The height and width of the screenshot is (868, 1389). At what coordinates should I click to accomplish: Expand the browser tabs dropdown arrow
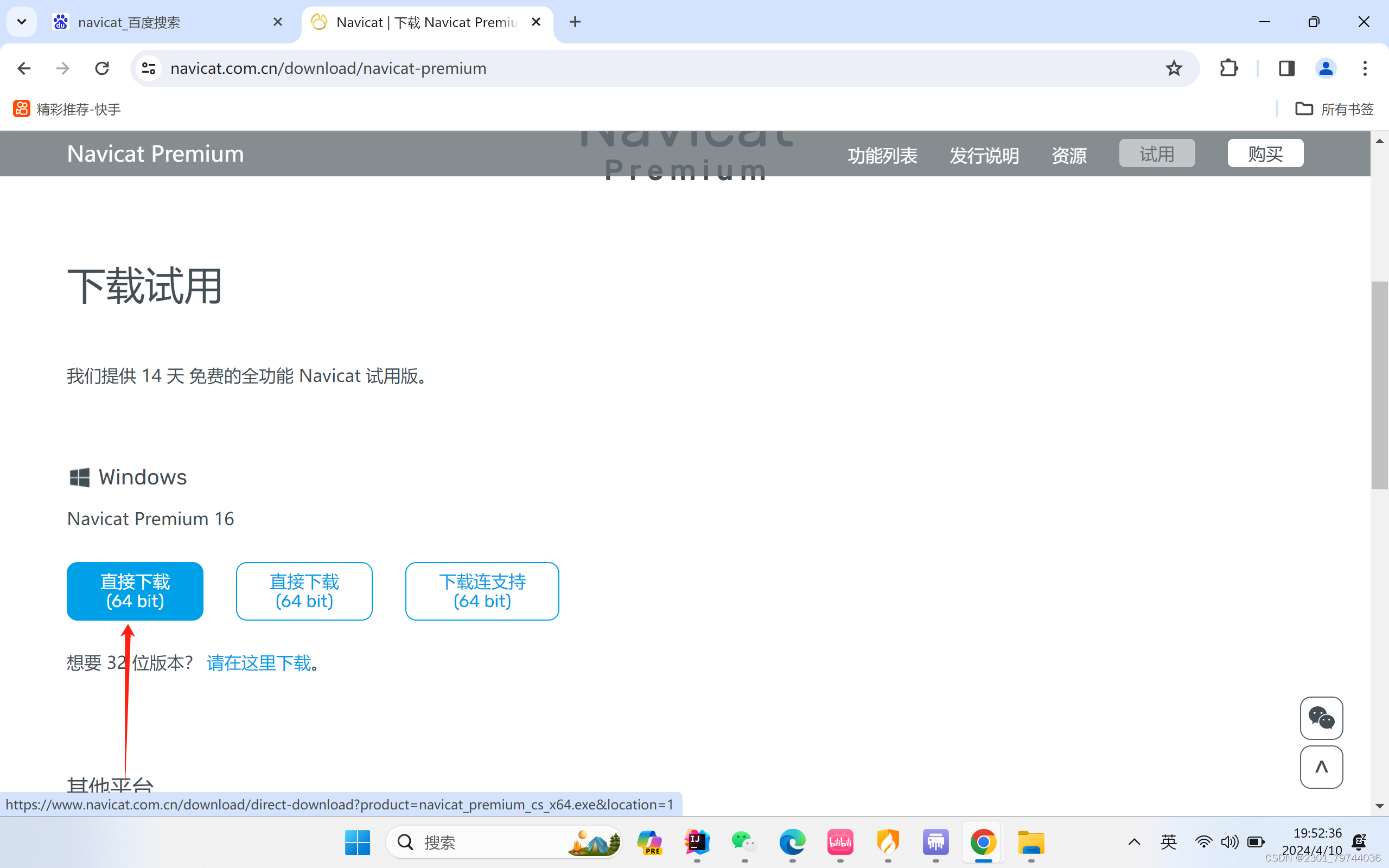[21, 21]
